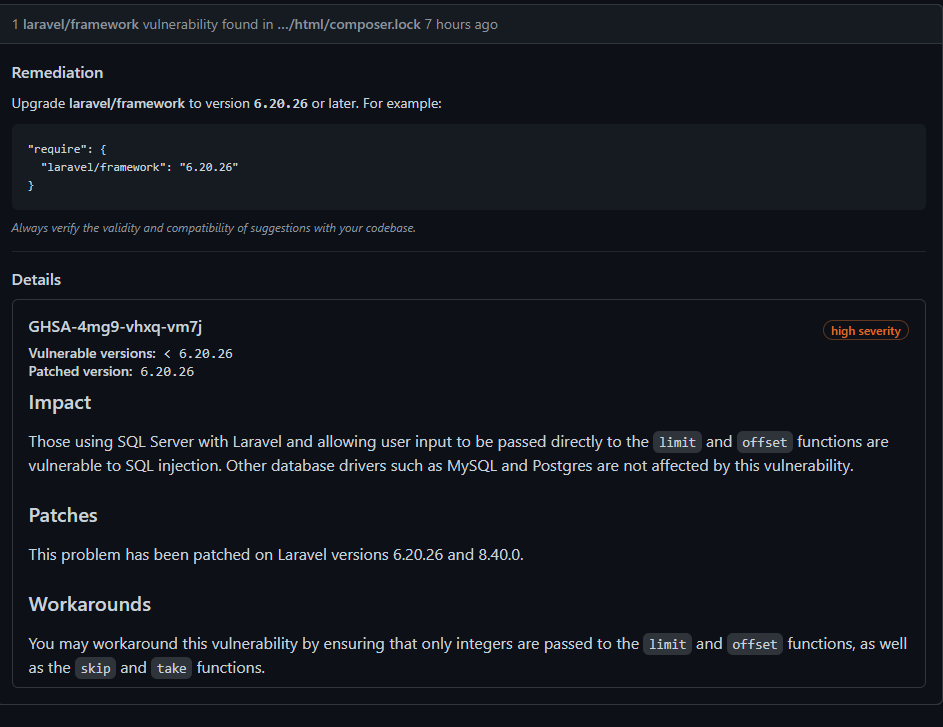Viewport: 943px width, 727px height.
Task: Click the Remediation heading
Action: (x=57, y=73)
